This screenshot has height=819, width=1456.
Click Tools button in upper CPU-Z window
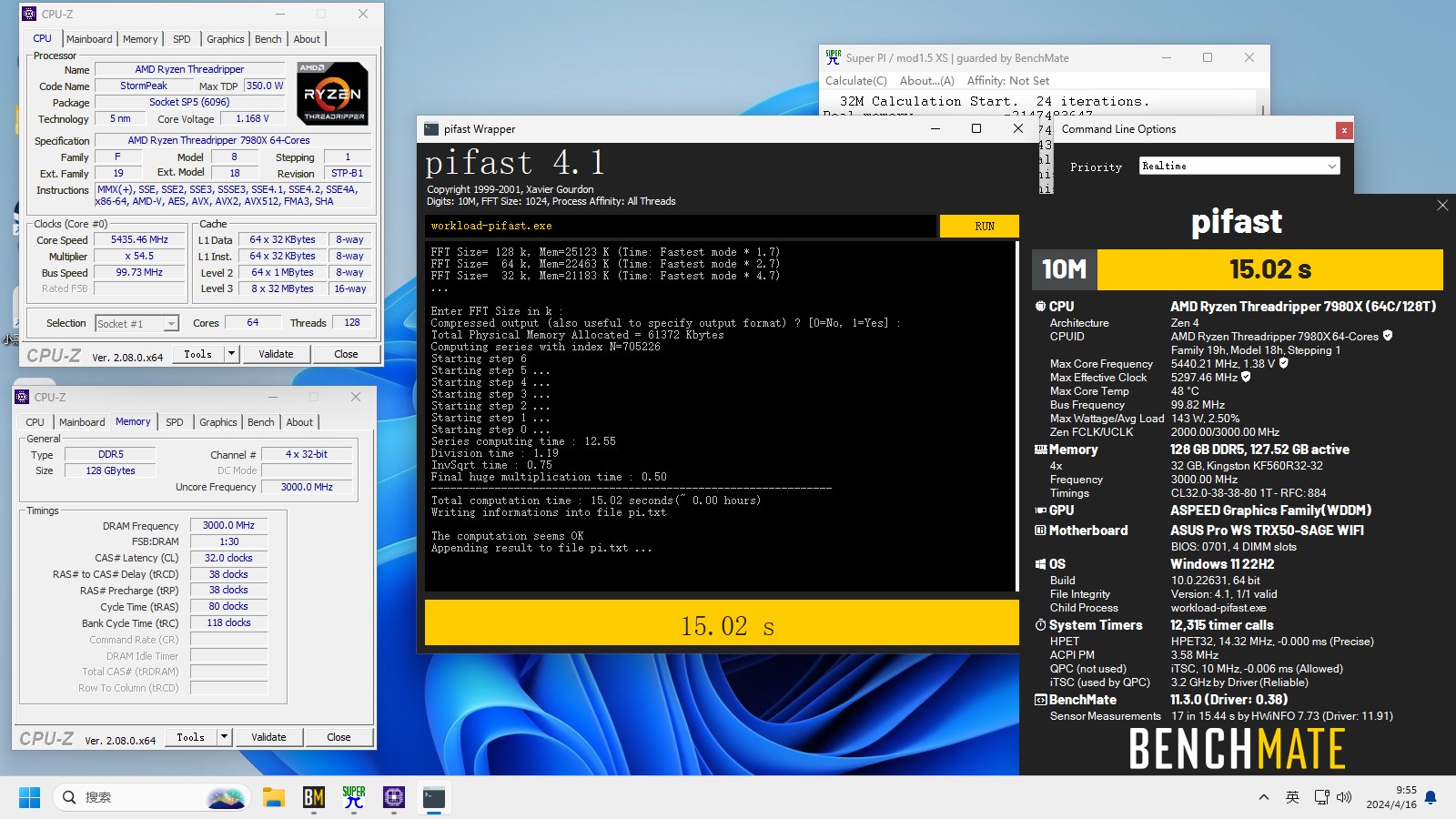(x=197, y=354)
